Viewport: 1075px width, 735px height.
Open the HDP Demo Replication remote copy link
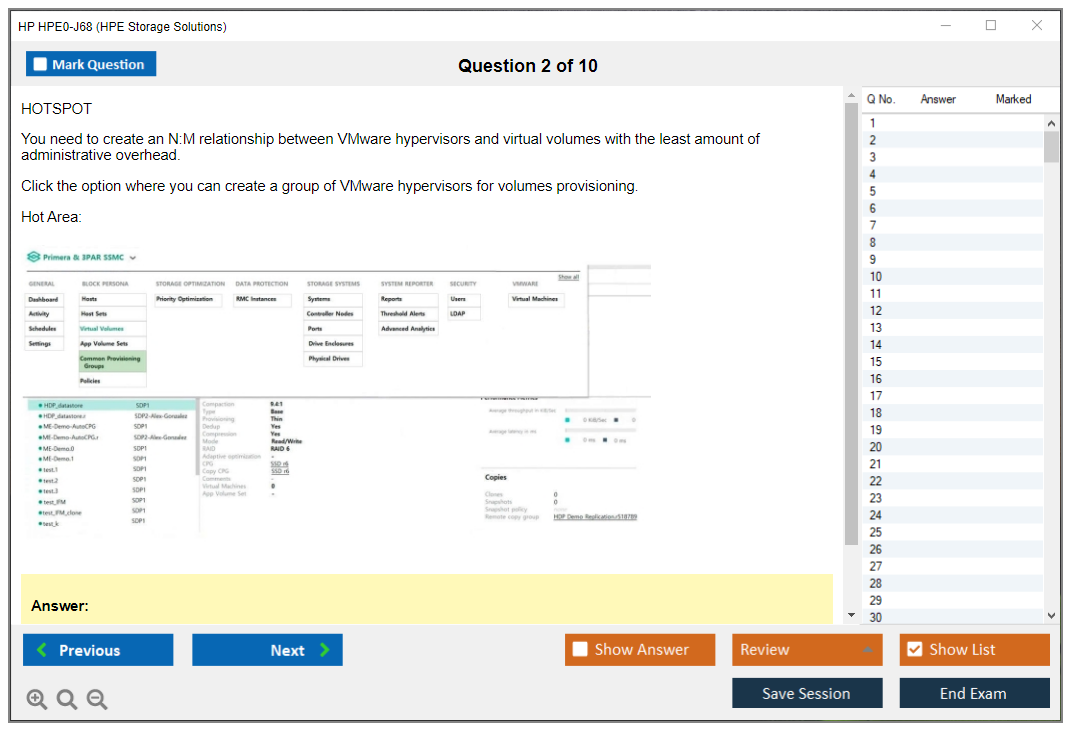coord(595,517)
